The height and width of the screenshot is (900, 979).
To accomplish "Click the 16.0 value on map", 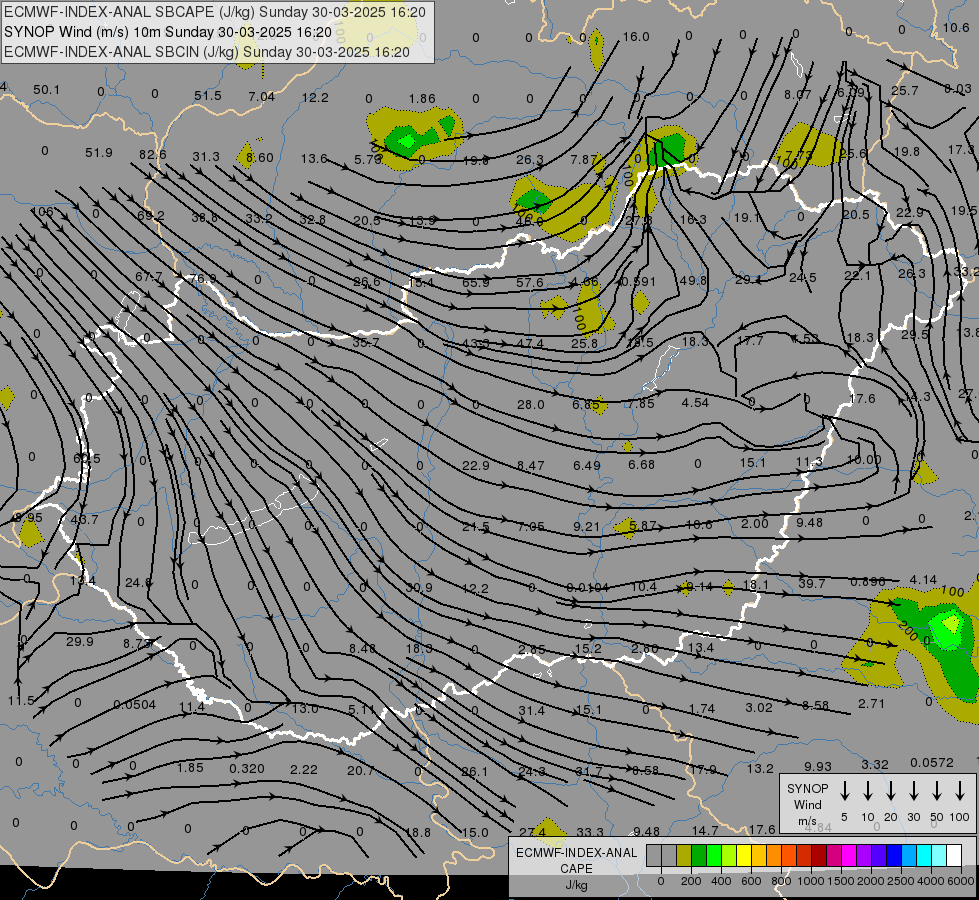I will point(636,37).
